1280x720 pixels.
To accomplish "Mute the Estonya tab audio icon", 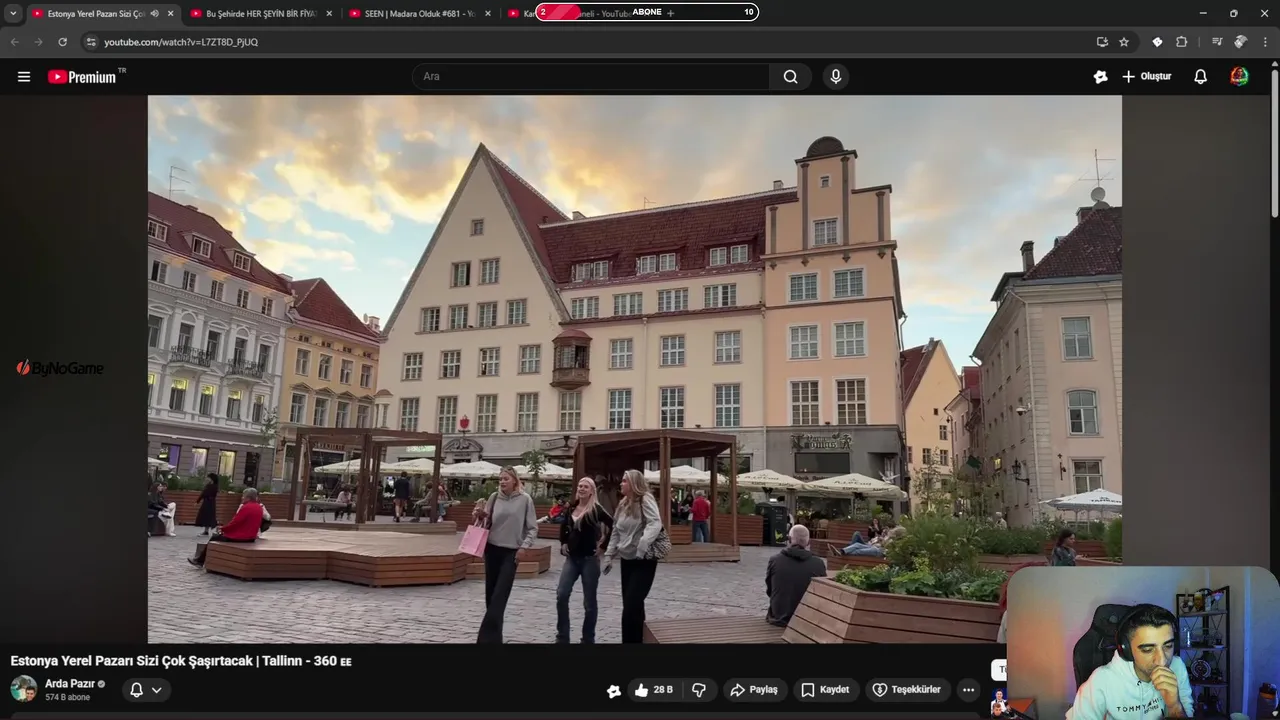I will click(x=155, y=13).
